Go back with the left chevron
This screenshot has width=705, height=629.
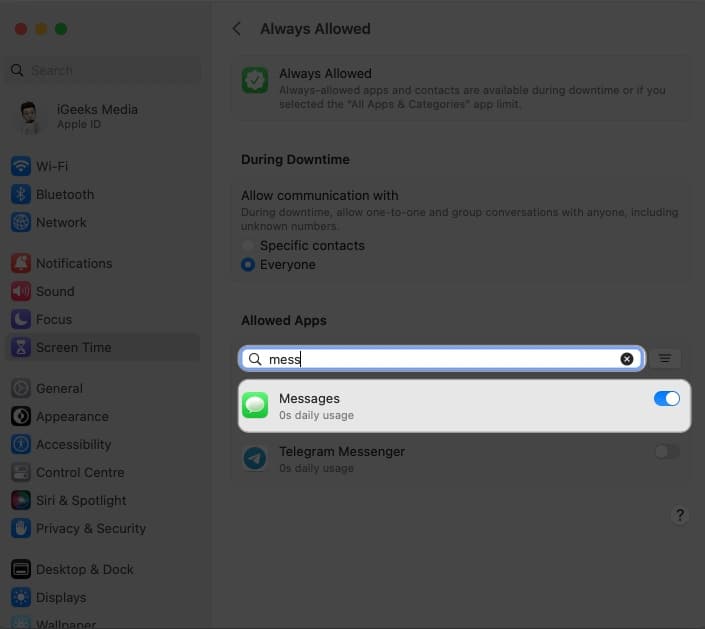(x=236, y=29)
